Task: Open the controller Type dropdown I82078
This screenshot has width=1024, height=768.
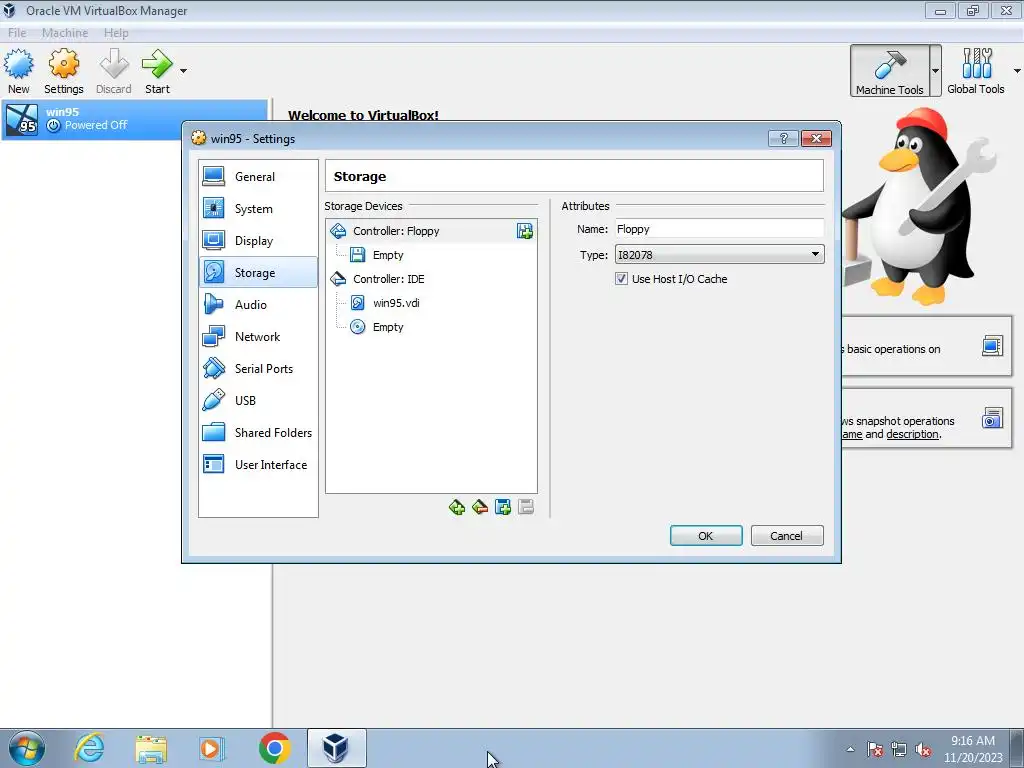Action: point(719,255)
